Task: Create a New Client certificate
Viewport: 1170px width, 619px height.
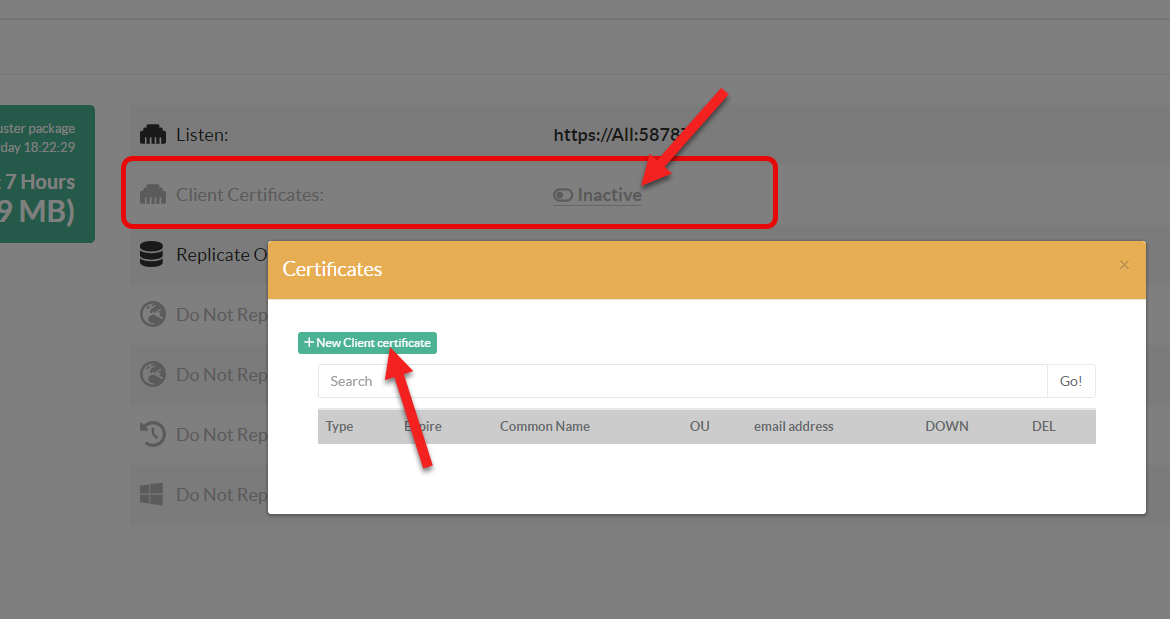Action: click(x=367, y=343)
